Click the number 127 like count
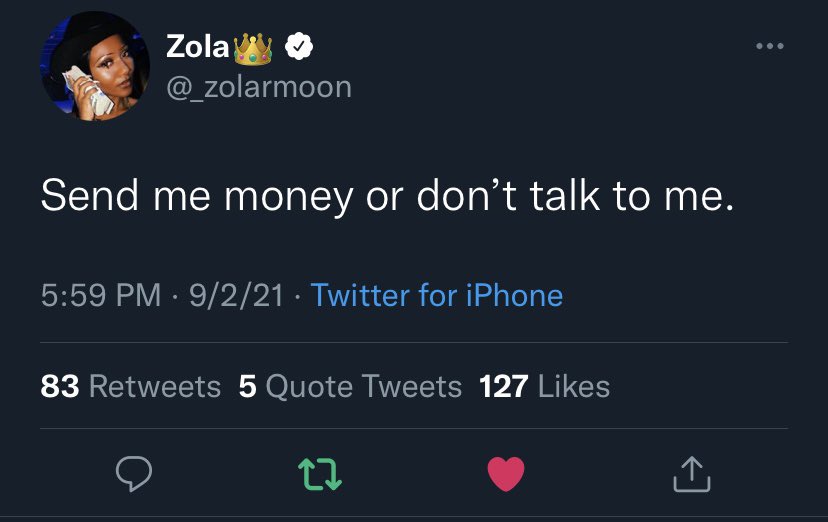The height and width of the screenshot is (522, 828). coord(504,386)
